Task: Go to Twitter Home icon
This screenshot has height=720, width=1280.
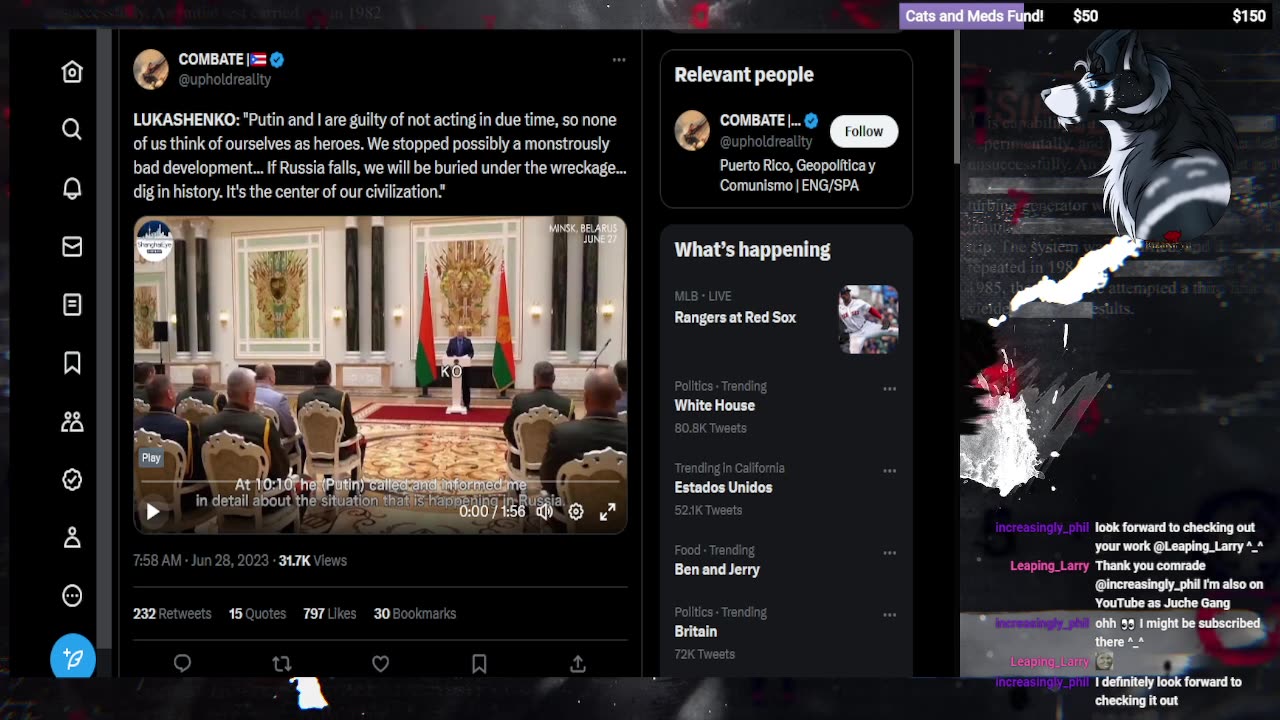Action: 72,72
